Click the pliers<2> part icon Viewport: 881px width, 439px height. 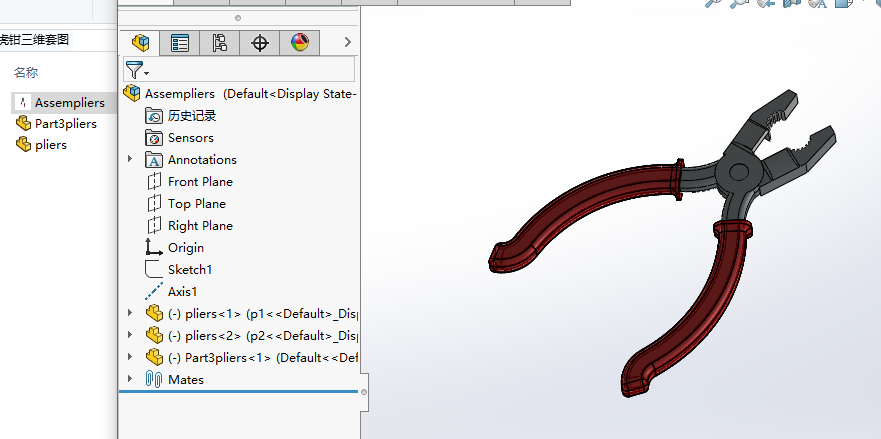click(x=154, y=335)
